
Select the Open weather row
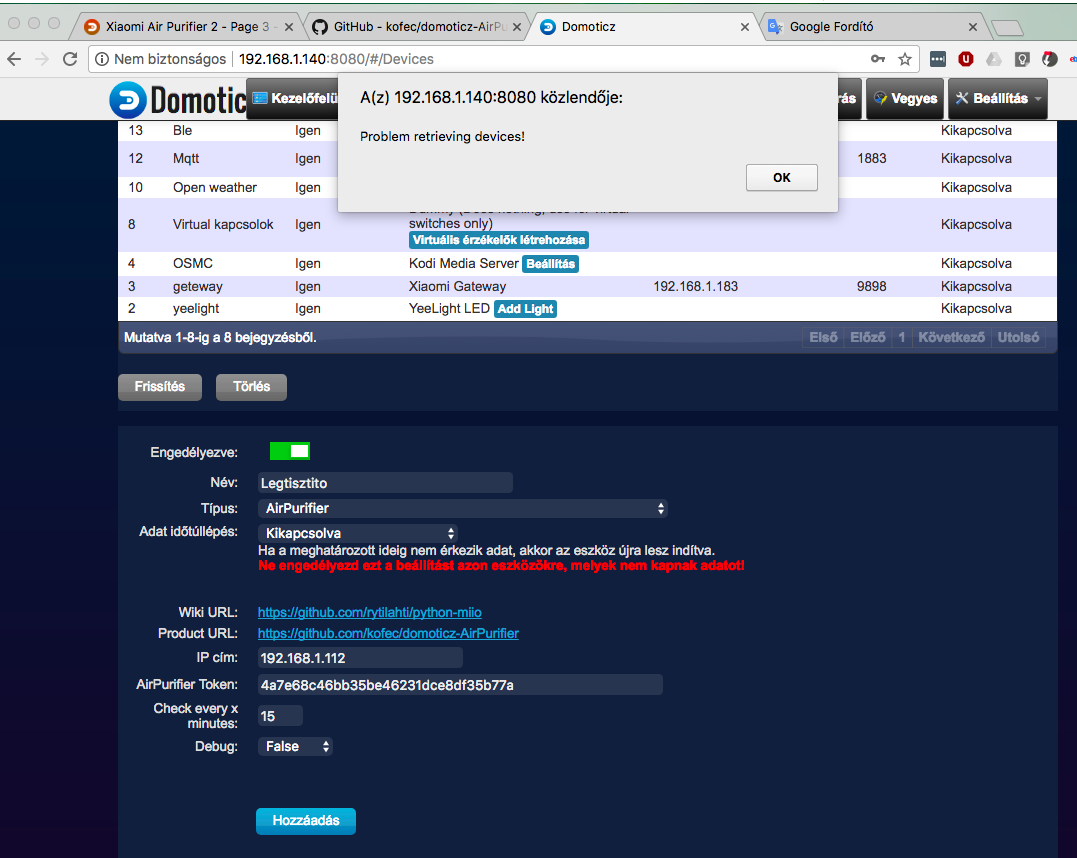click(x=587, y=188)
